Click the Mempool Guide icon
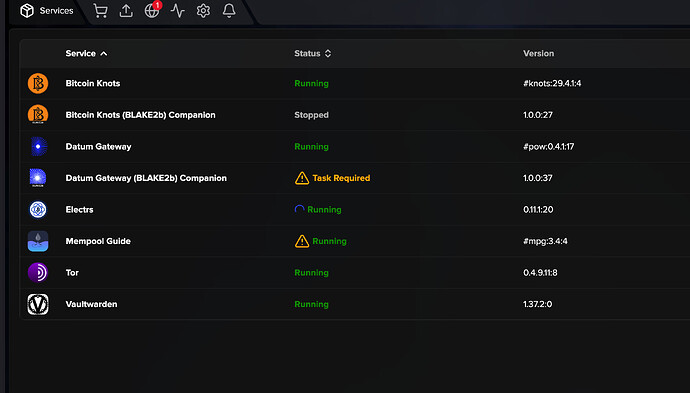The image size is (690, 393). (38, 241)
